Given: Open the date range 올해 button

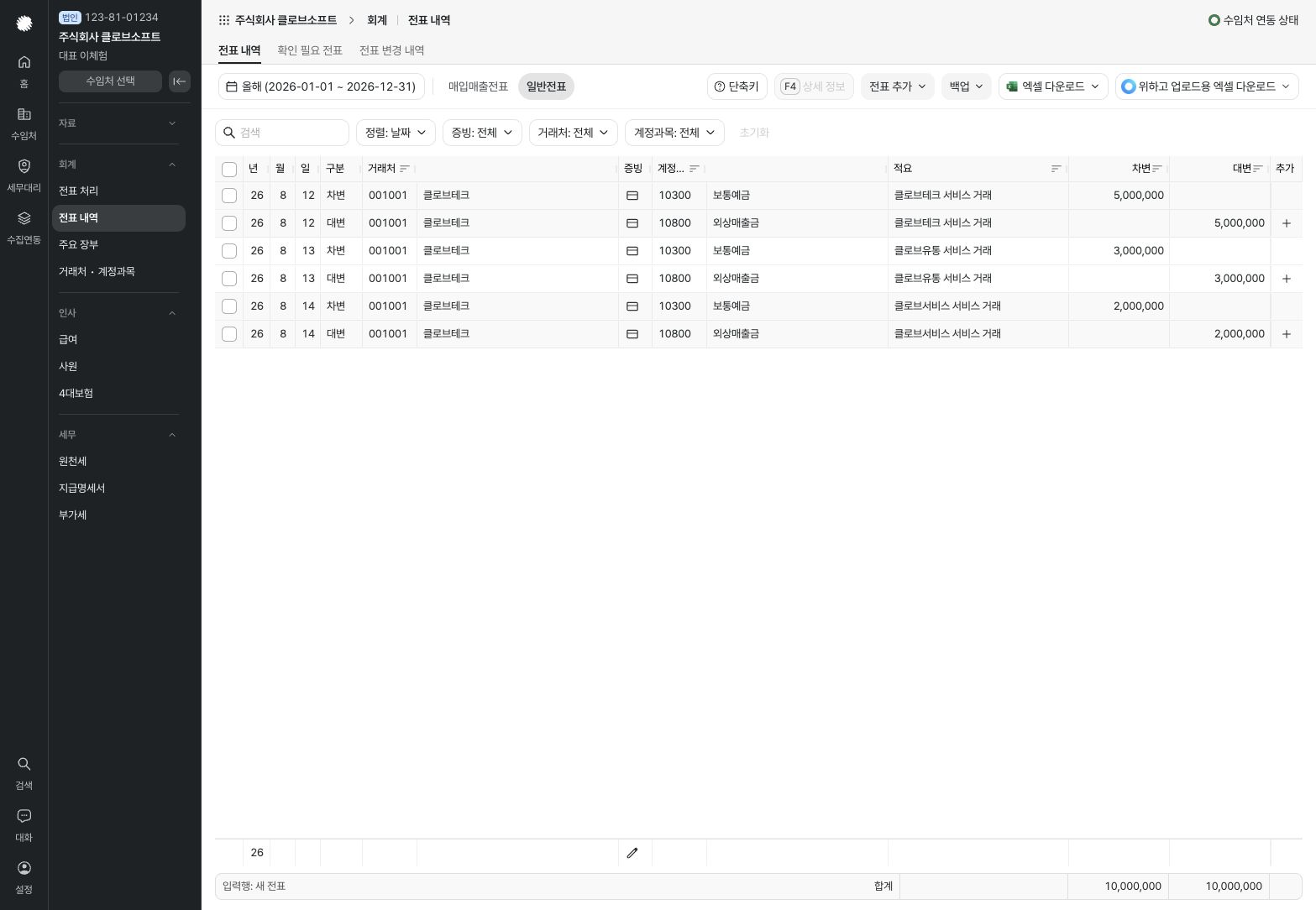Looking at the screenshot, I should [321, 86].
